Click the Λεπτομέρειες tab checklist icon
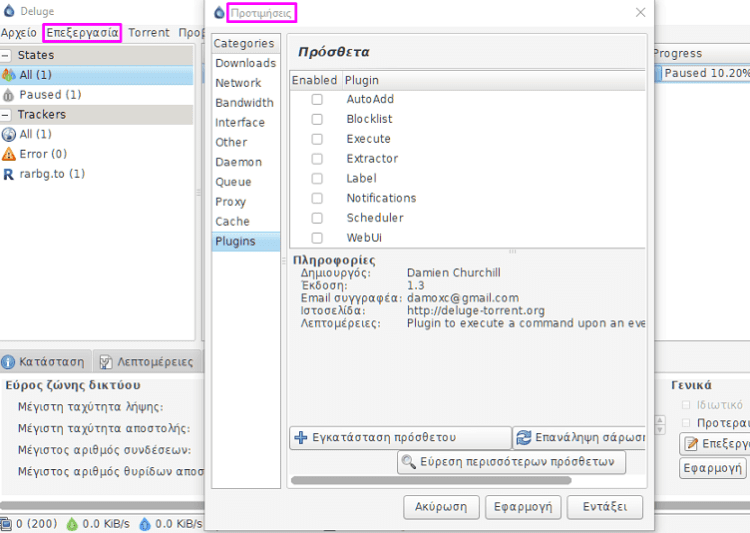Viewport: 750px width, 533px height. 106,362
